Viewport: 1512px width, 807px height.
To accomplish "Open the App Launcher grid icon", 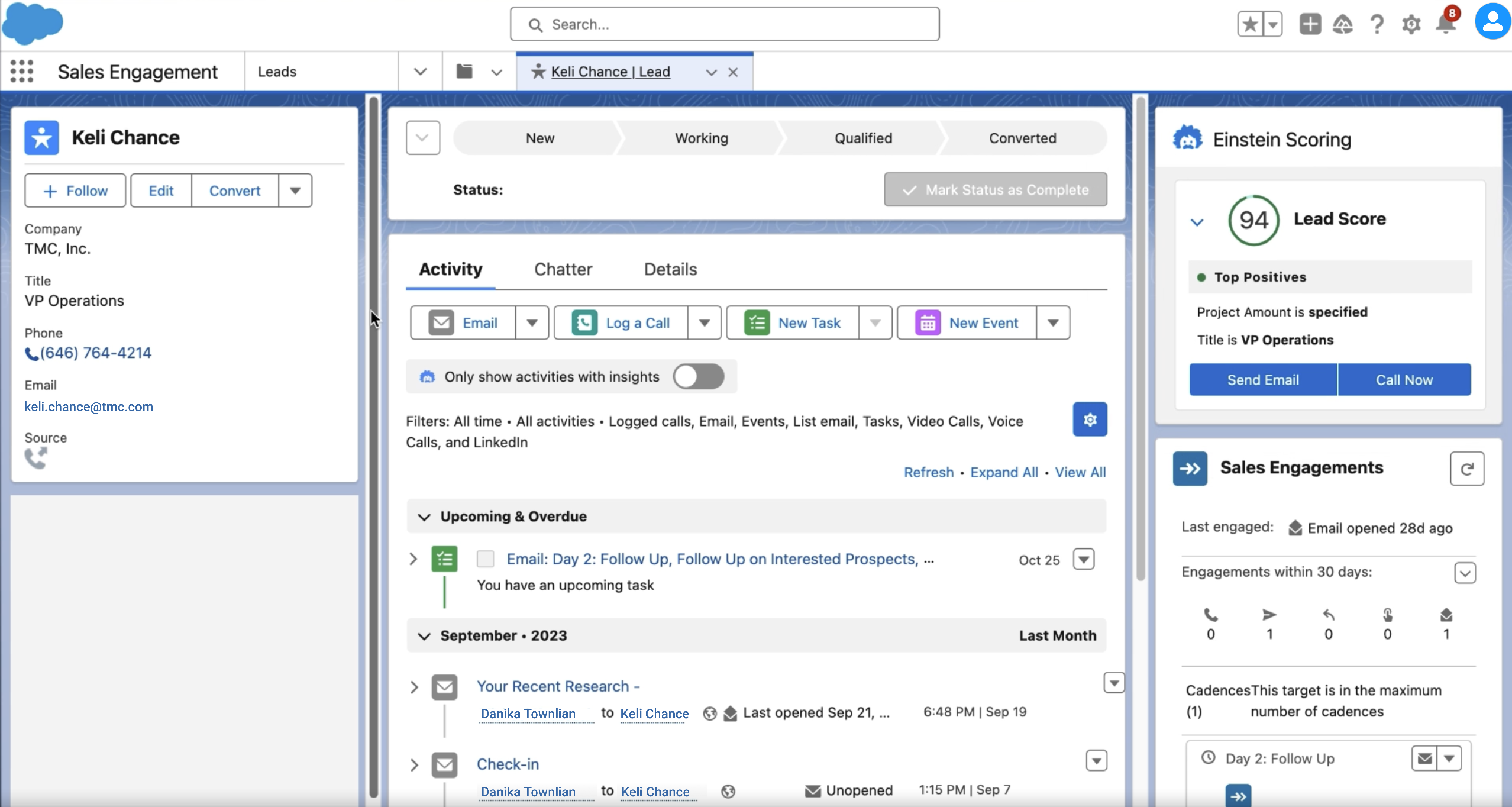I will point(22,72).
